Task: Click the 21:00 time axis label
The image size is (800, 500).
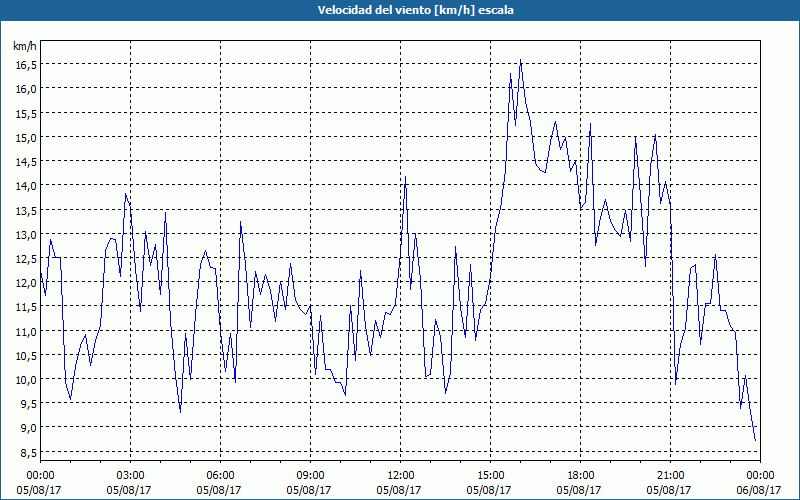Action: click(x=670, y=476)
